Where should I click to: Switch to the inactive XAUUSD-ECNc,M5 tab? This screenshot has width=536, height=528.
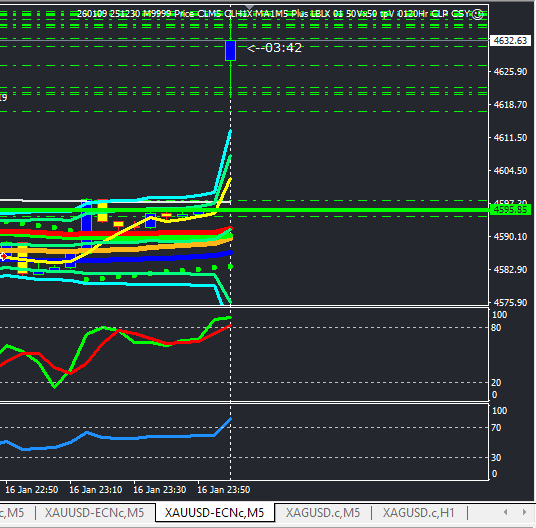94,513
